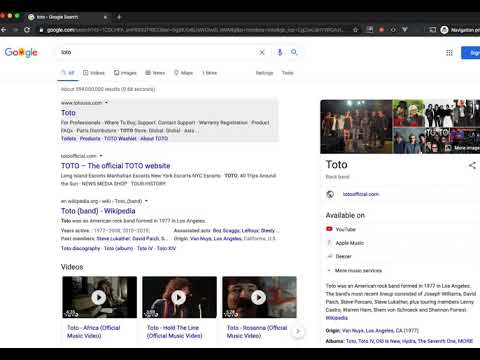Switch to the Maps tab

pos(184,73)
